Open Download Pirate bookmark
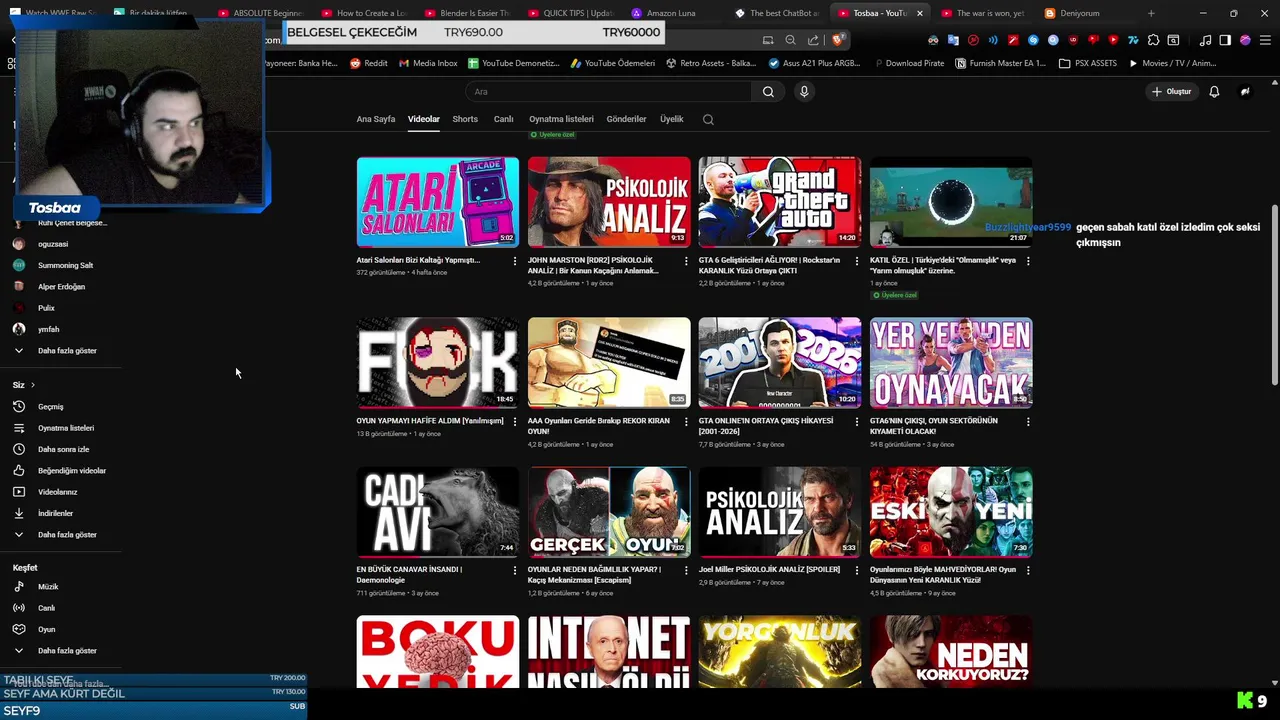The height and width of the screenshot is (720, 1280). pyautogui.click(x=909, y=63)
